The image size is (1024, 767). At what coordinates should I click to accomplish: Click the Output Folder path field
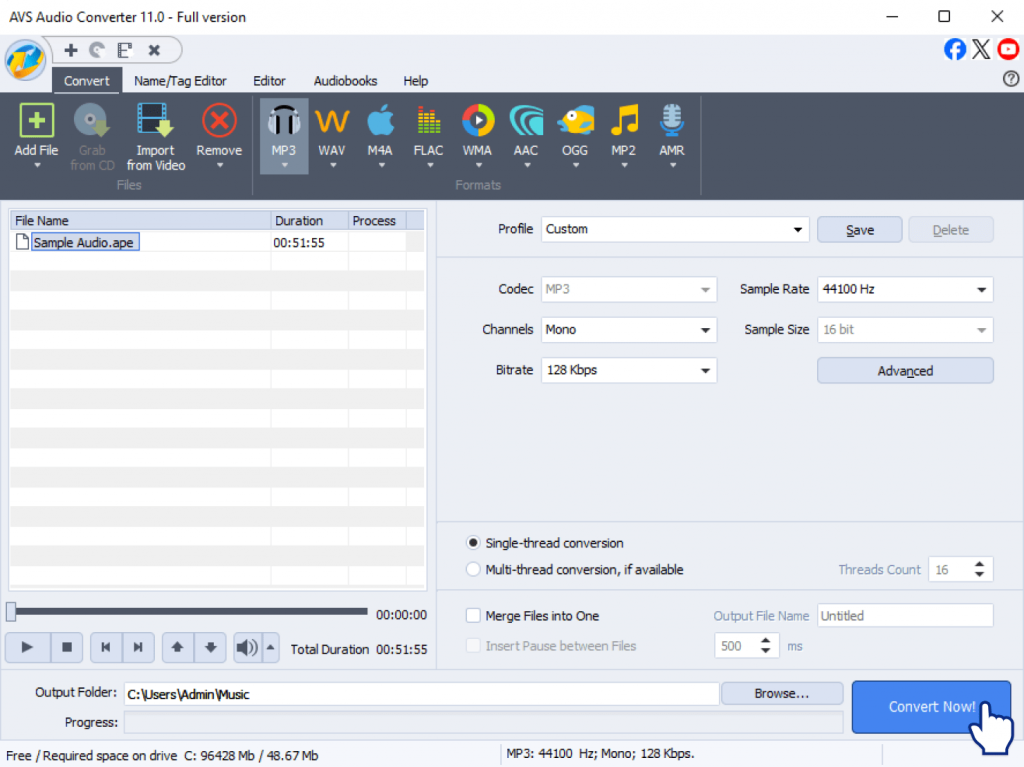[x=421, y=694]
